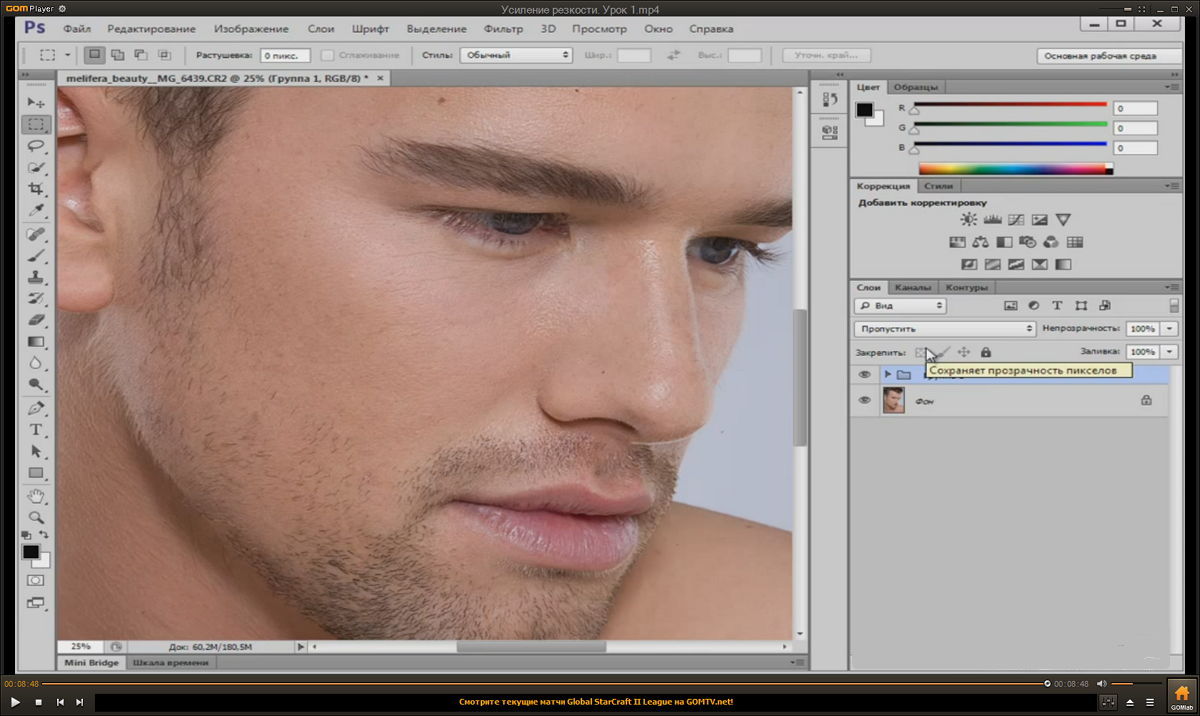This screenshot has width=1200, height=716.
Task: Click the Растушевка feather input field
Action: [x=285, y=56]
